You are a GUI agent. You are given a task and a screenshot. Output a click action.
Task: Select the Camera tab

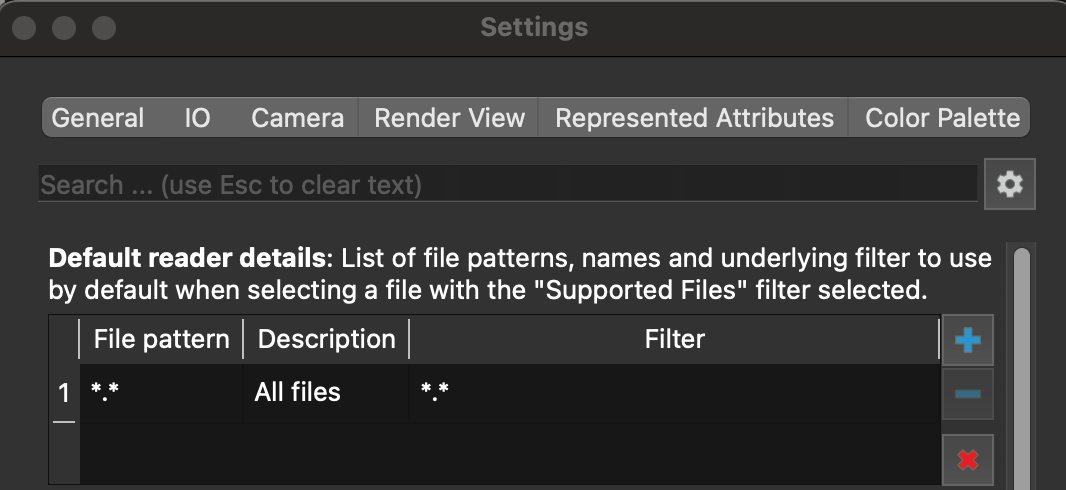[297, 118]
